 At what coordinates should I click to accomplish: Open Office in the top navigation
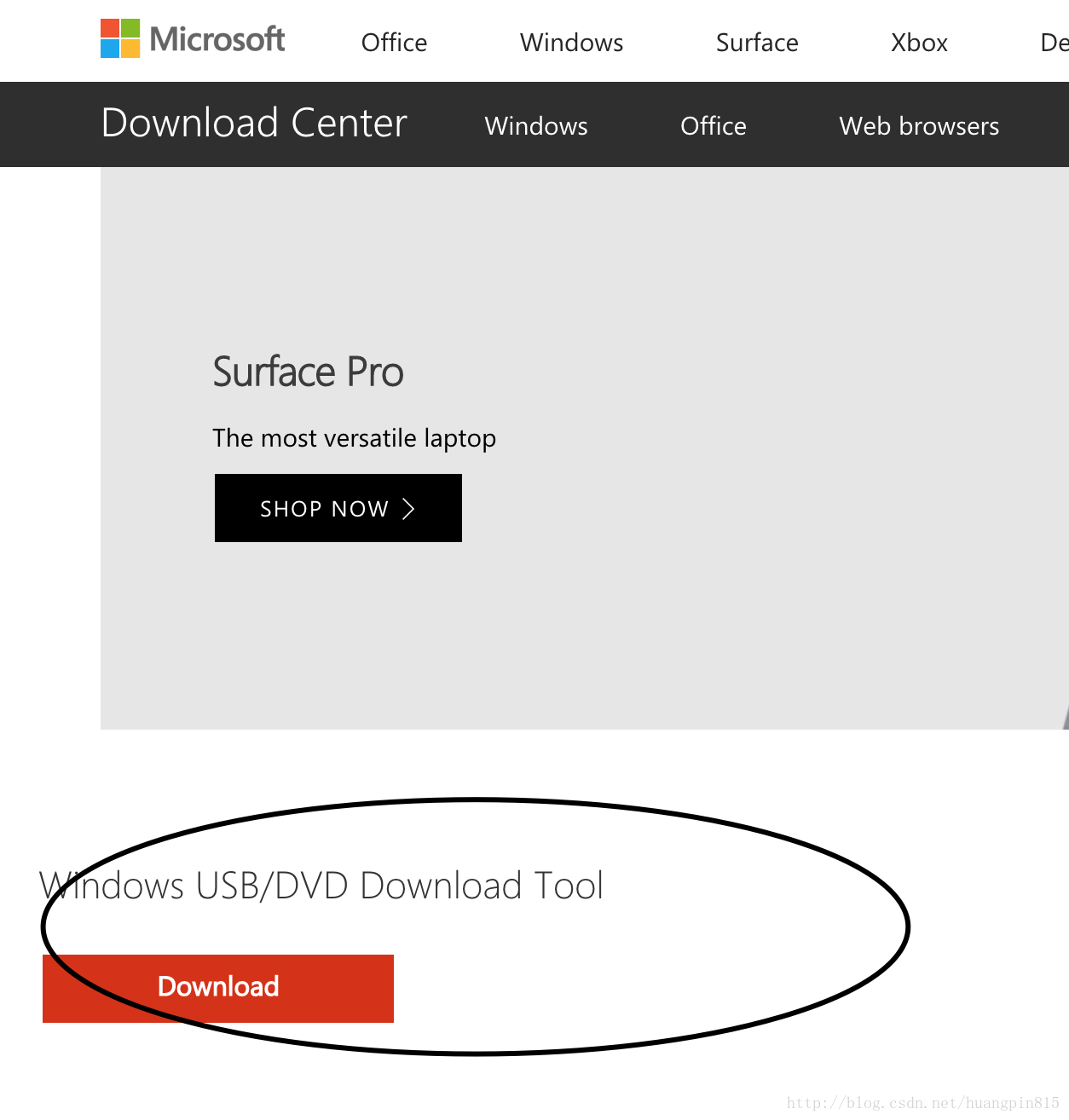coord(394,43)
